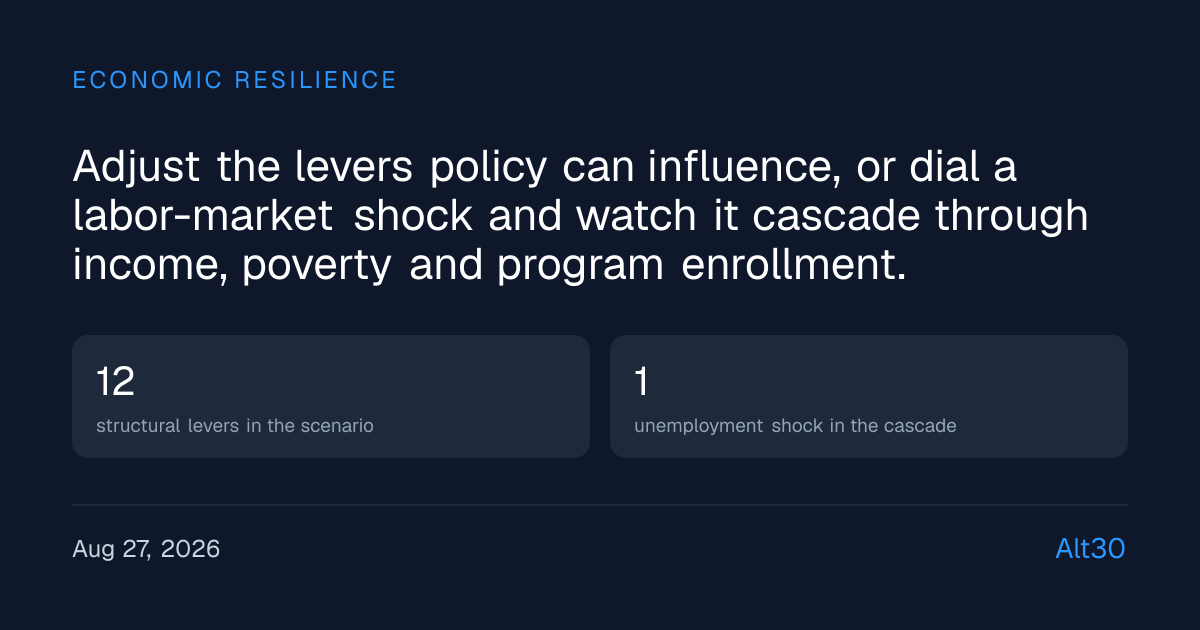This screenshot has height=630, width=1200.
Task: Click the number 12 in the first card
Action: coord(115,381)
